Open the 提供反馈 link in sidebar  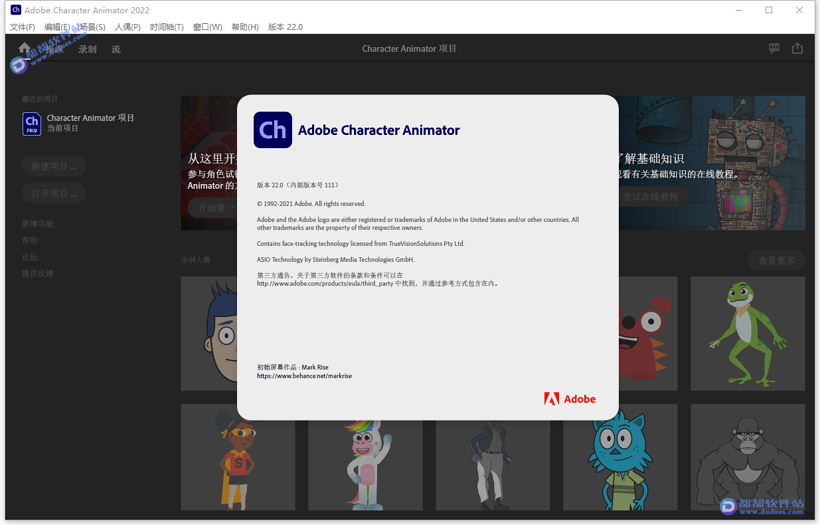click(38, 273)
